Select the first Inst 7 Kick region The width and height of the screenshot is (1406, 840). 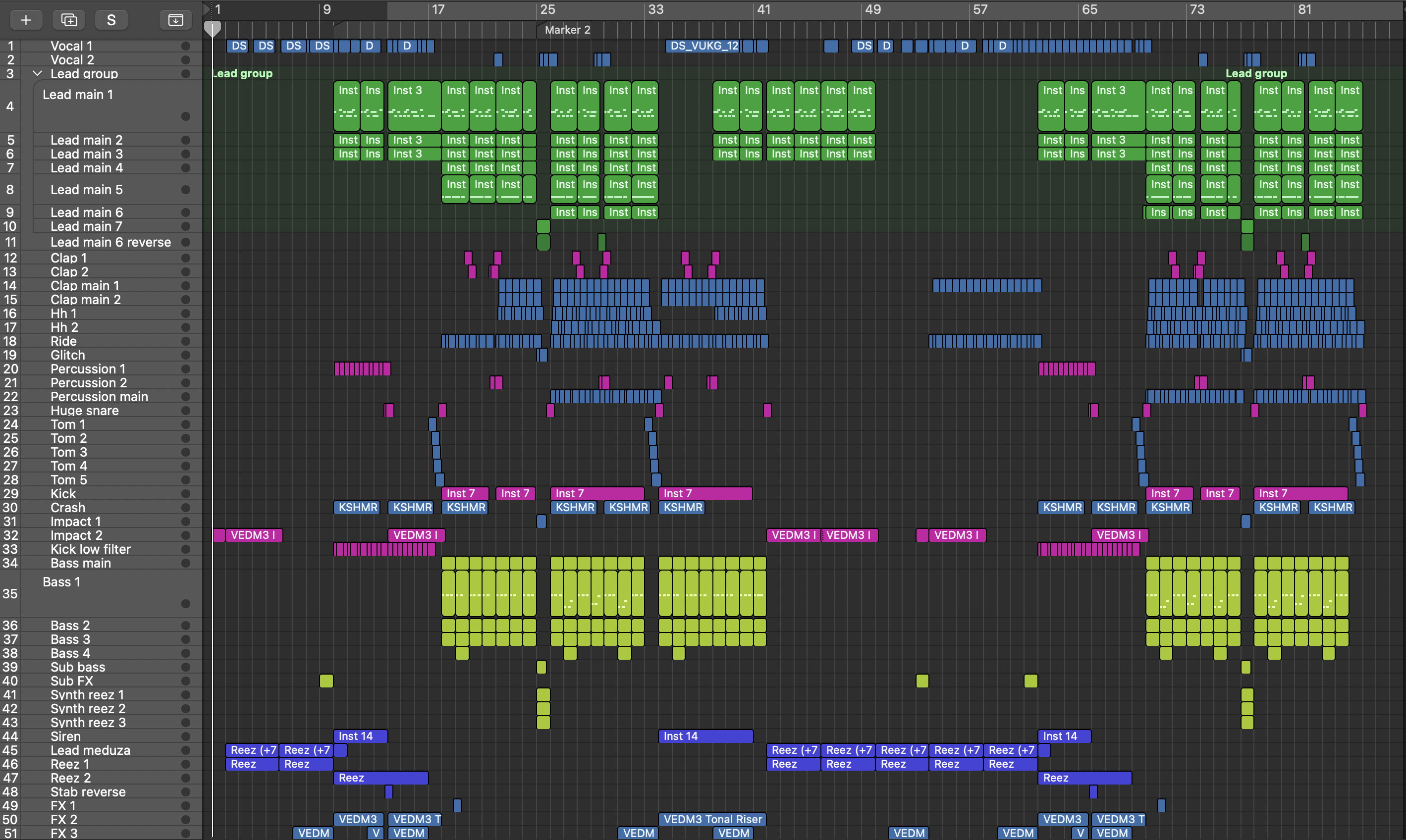pyautogui.click(x=466, y=494)
